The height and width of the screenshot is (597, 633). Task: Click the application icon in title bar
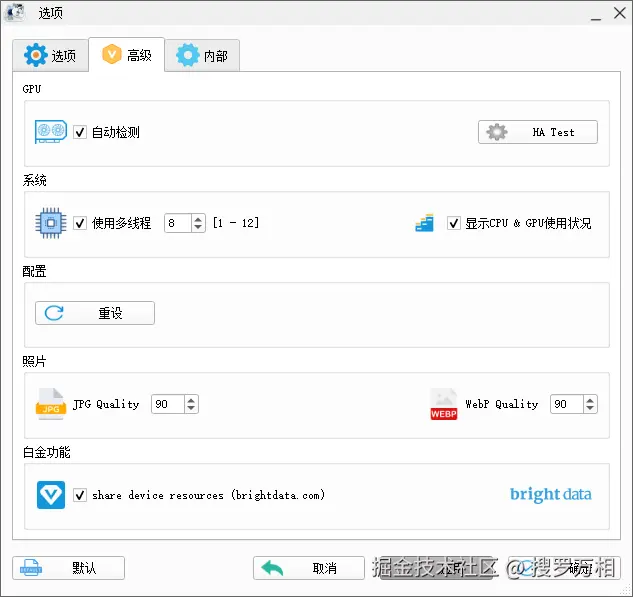(x=15, y=12)
